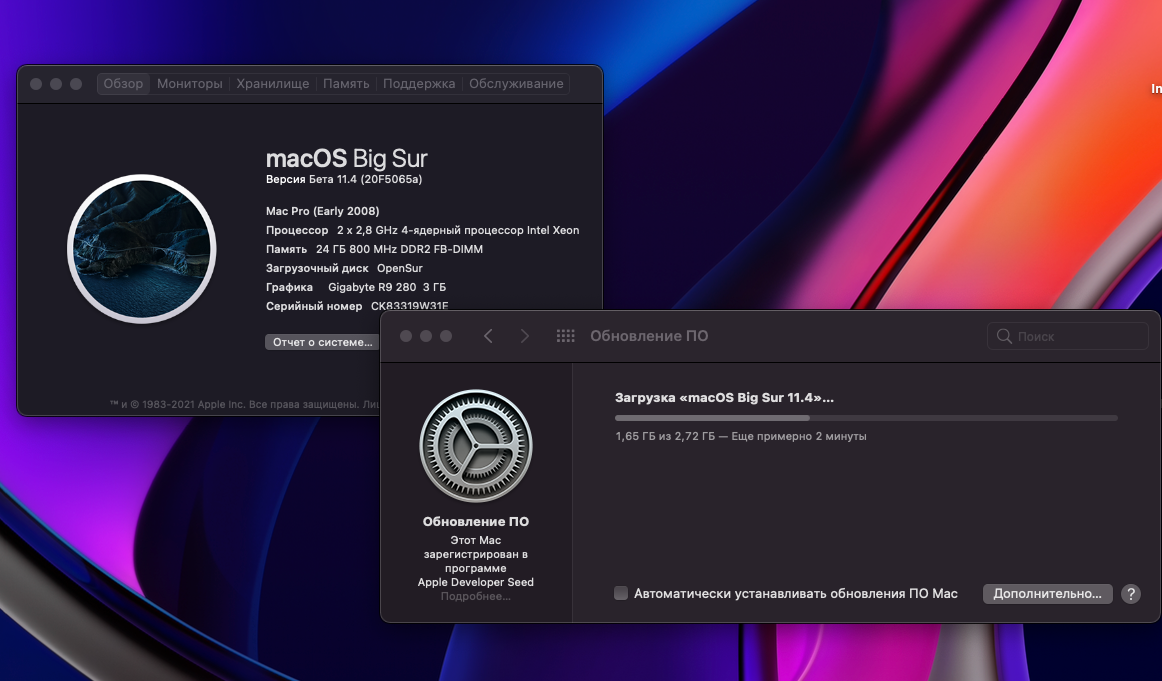Open the Подробнее link
The height and width of the screenshot is (681, 1162).
[476, 597]
